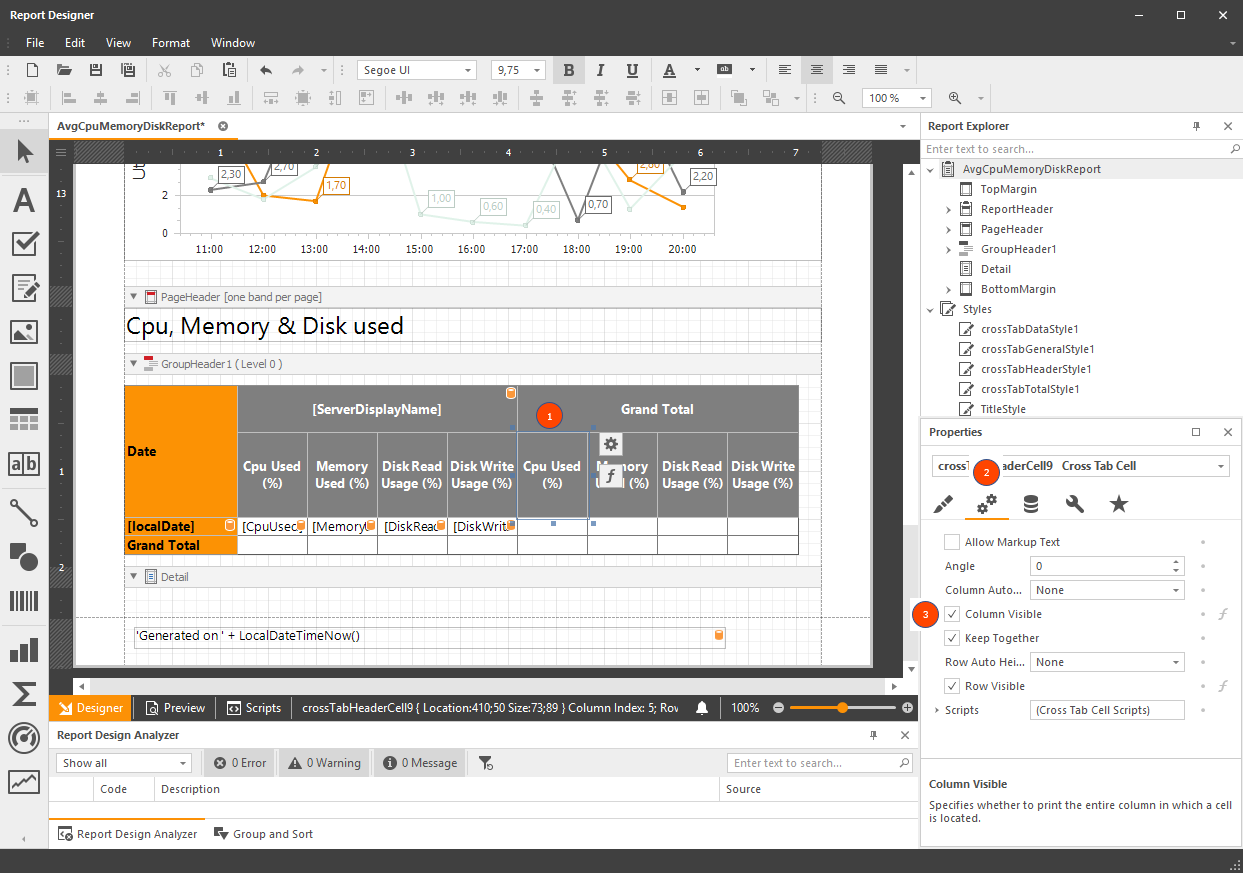Switch to Group and Sort tab
This screenshot has height=873, width=1243.
(x=263, y=834)
